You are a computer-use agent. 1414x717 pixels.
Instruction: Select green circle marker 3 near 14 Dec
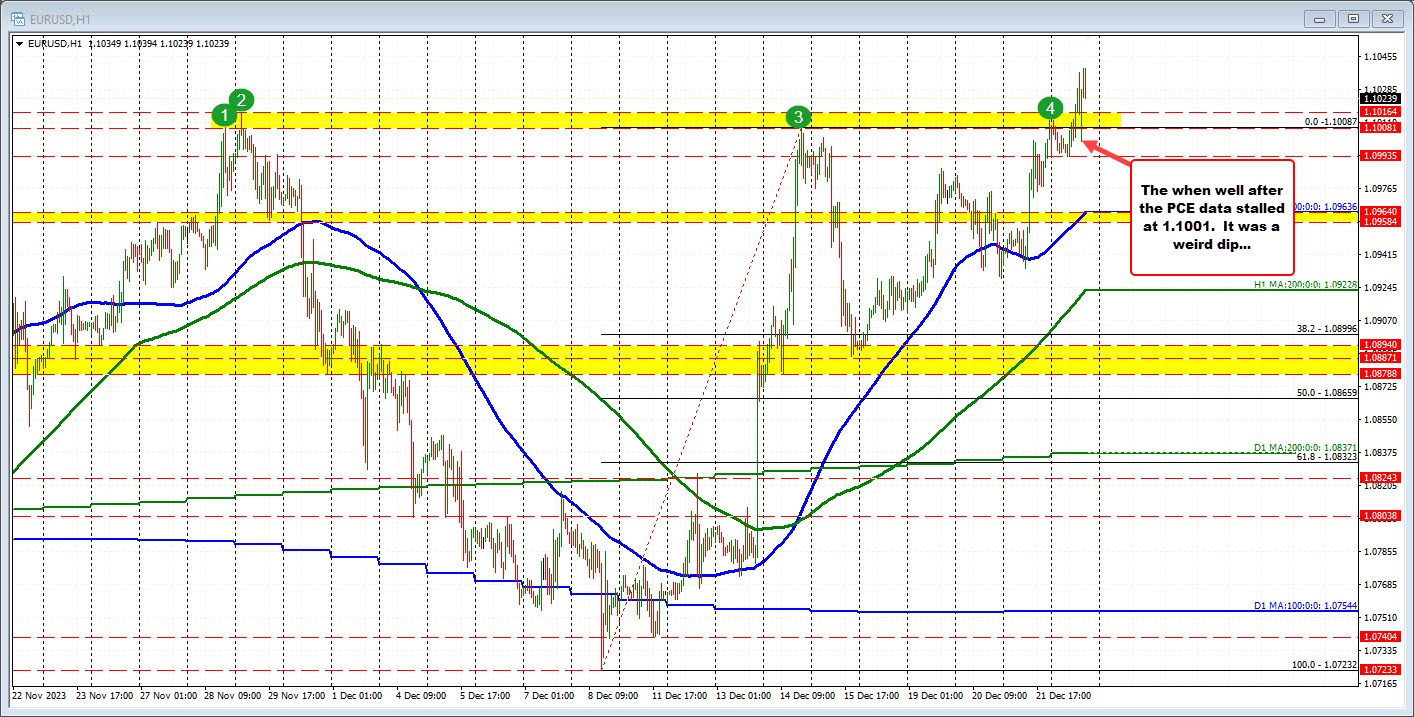tap(798, 117)
